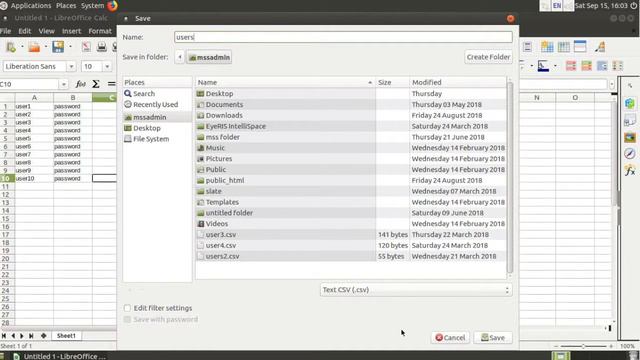Image resolution: width=640 pixels, height=360 pixels.
Task: Click last sheet navigation arrow in Calc
Action: point(31,336)
